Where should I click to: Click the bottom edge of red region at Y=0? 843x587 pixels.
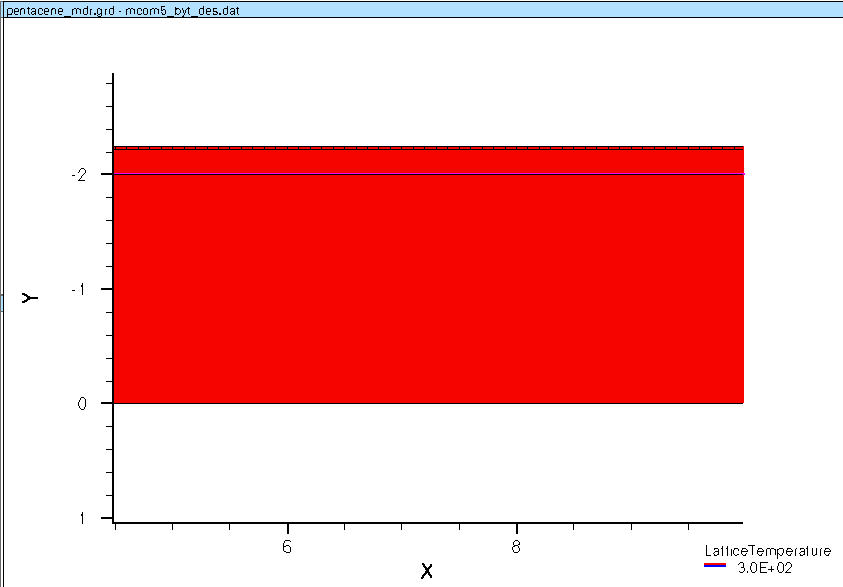(x=428, y=403)
